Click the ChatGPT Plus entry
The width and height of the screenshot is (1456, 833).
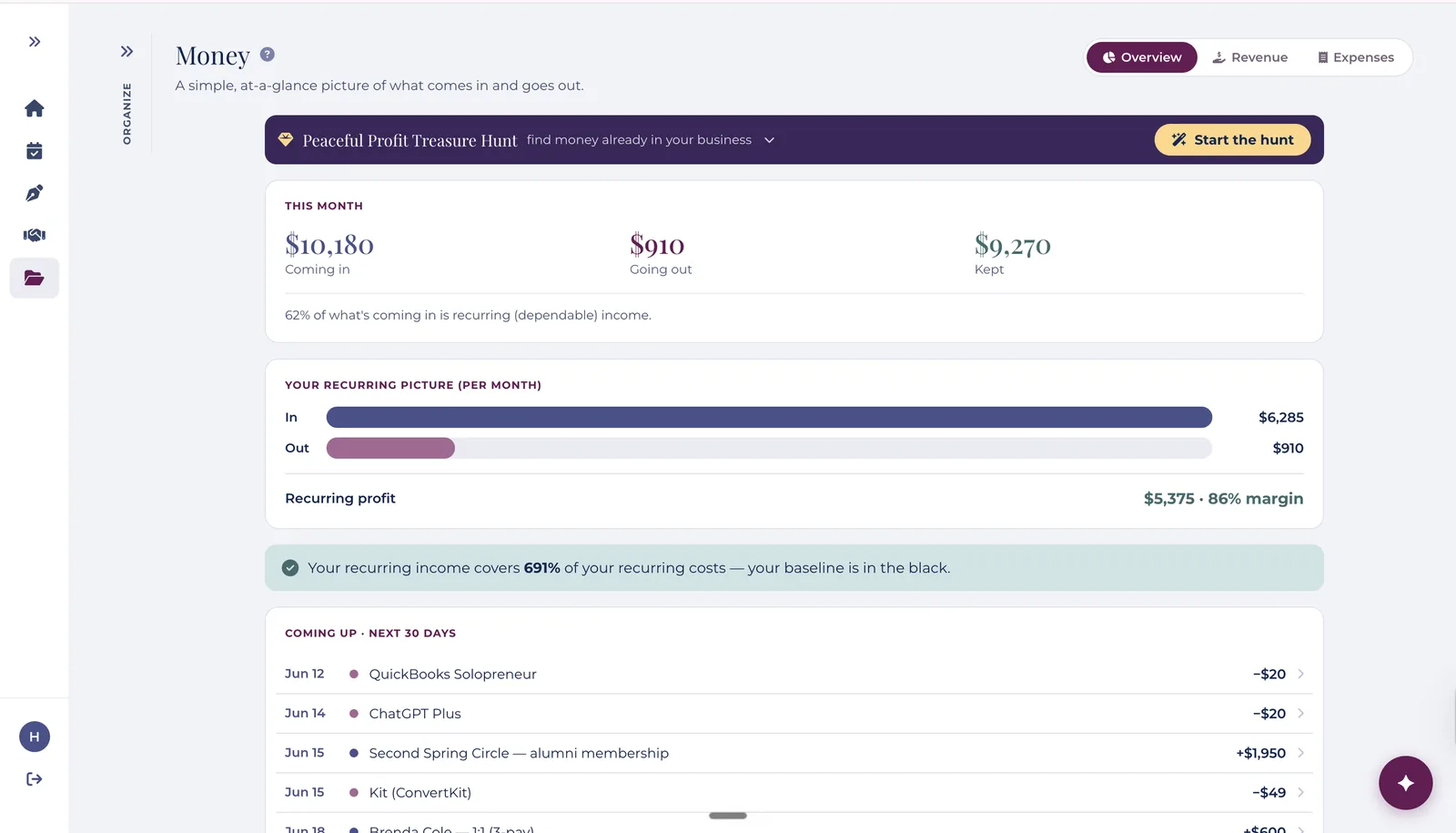click(794, 714)
